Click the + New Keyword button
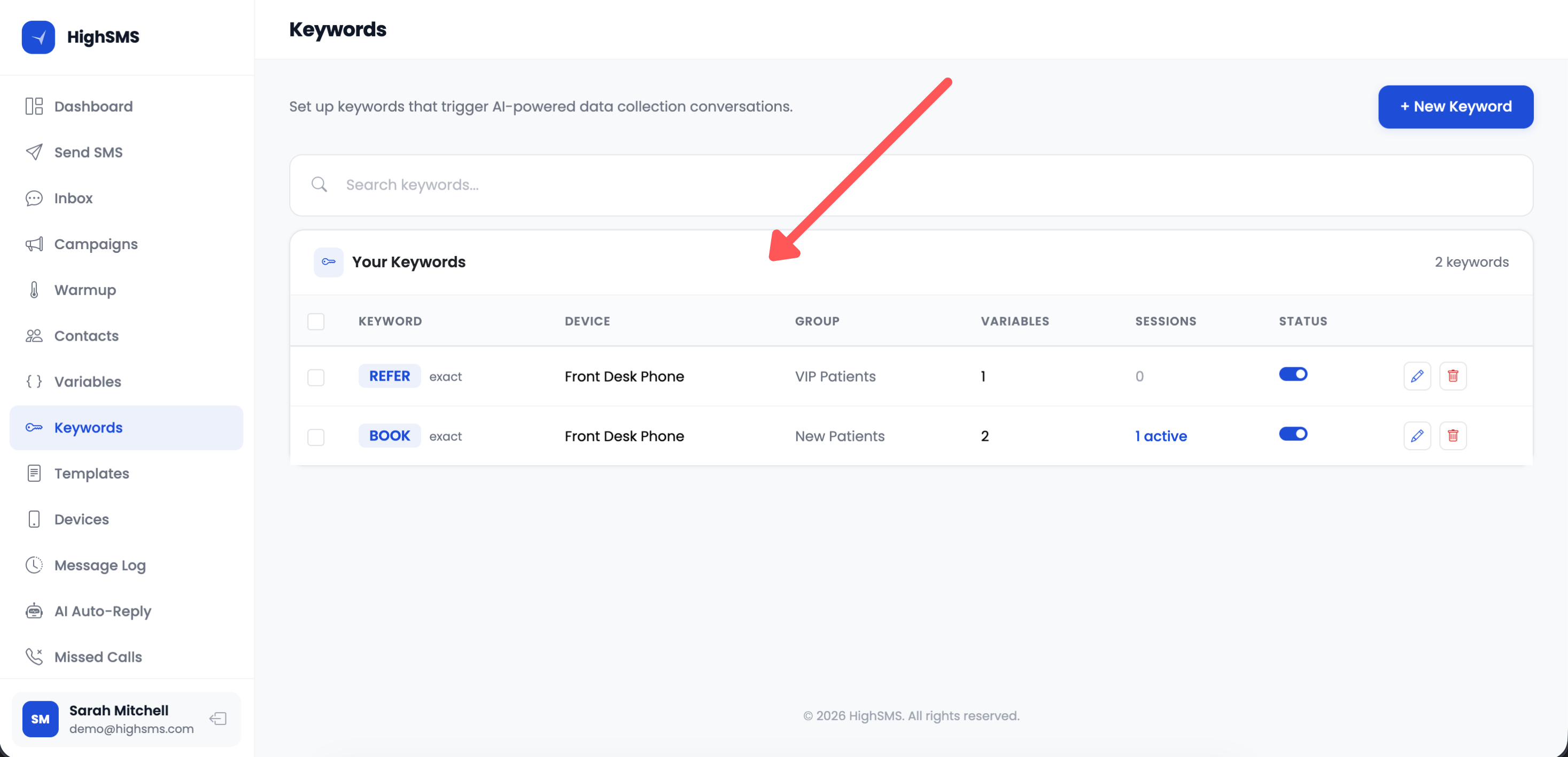Image resolution: width=1568 pixels, height=757 pixels. click(1455, 106)
